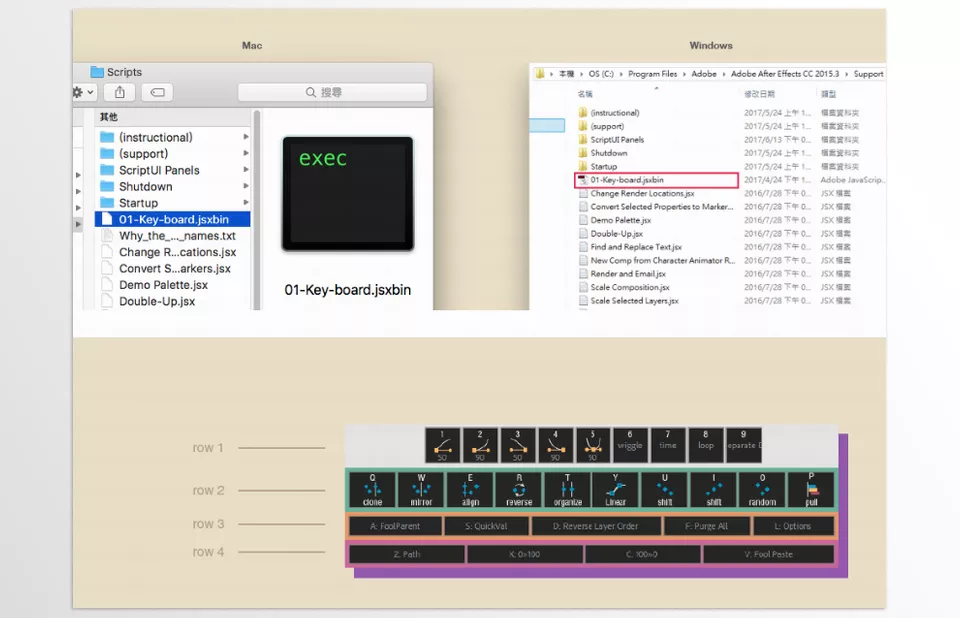This screenshot has height=618, width=960.
Task: Select 01-Key-board.jsxbin in Finder list
Action: click(173, 219)
